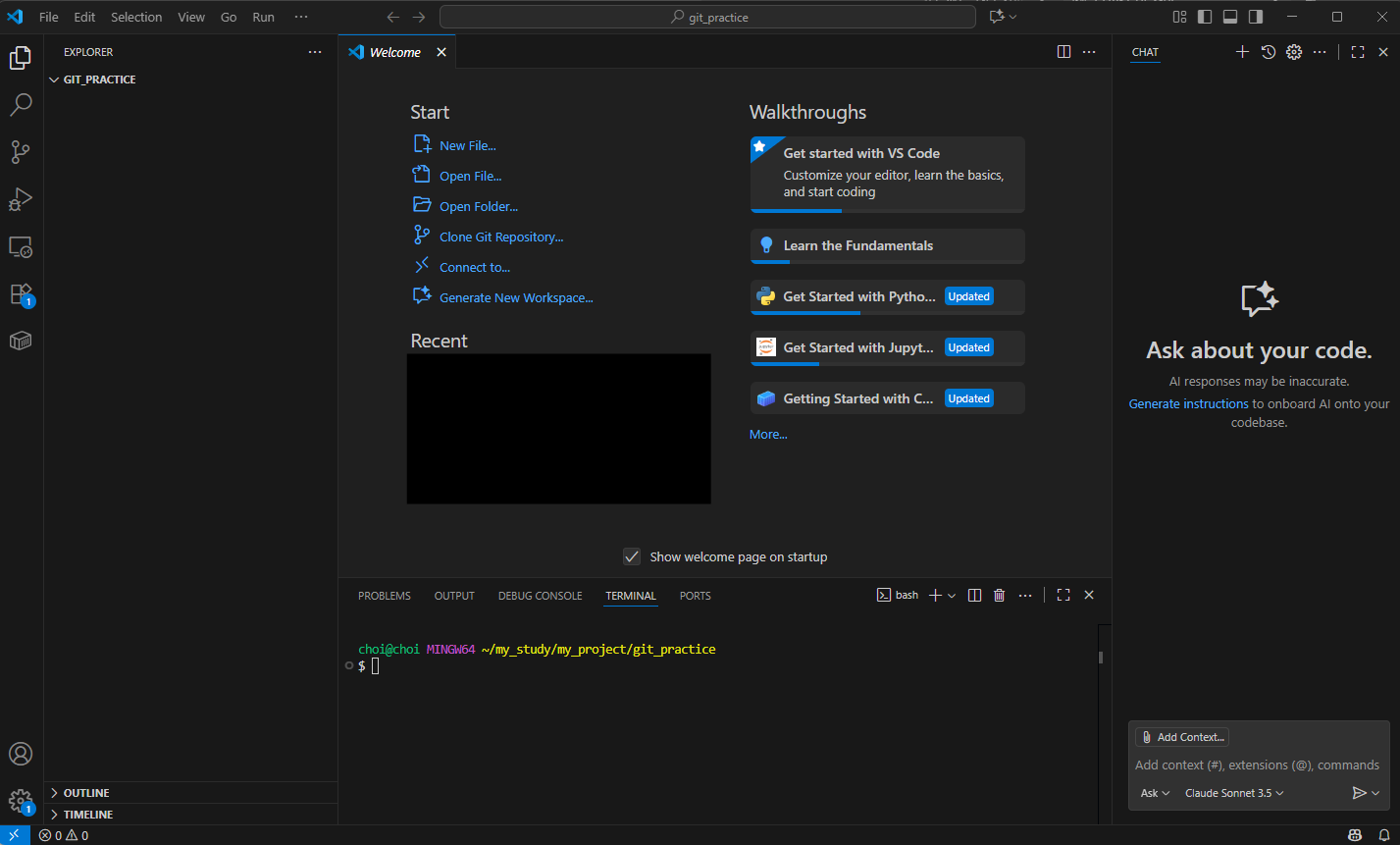Open the title bar overflow menu ellipsis

(301, 17)
